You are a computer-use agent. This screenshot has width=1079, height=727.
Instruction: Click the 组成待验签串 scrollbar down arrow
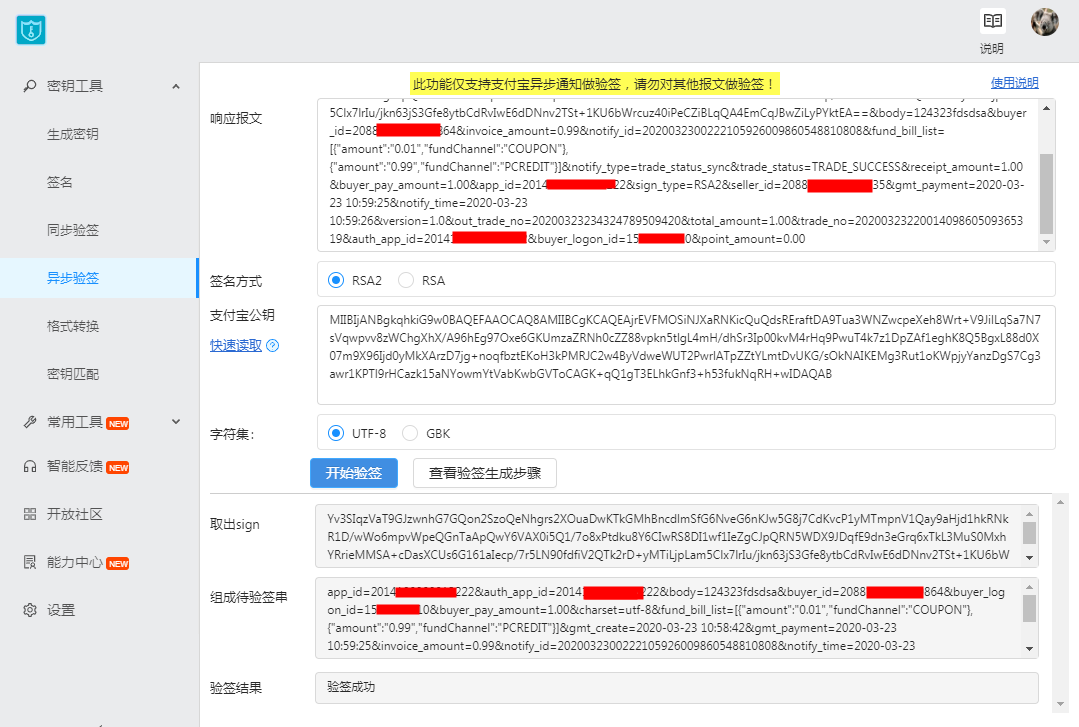tap(1029, 649)
